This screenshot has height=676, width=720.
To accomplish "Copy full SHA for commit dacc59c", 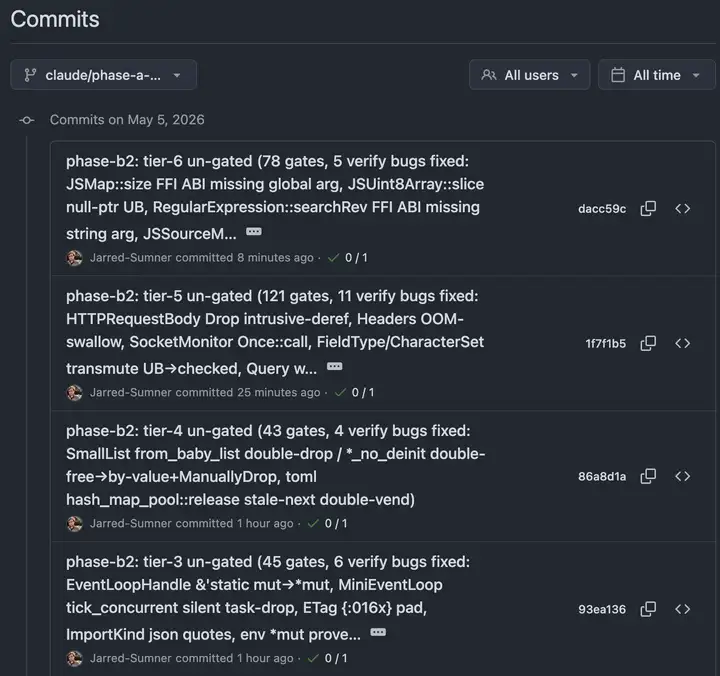I will click(648, 208).
